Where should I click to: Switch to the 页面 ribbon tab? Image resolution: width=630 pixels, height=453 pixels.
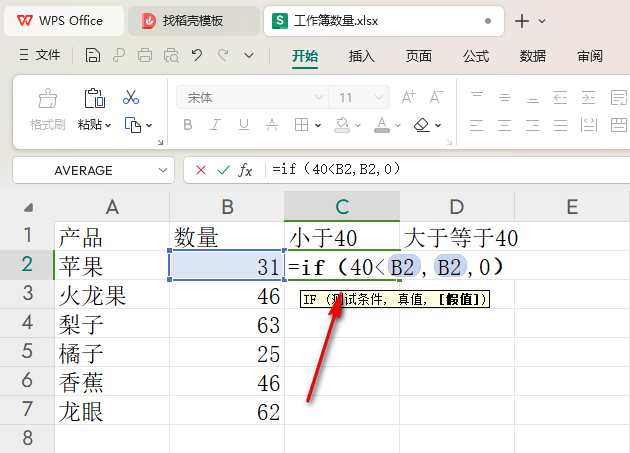tap(419, 56)
